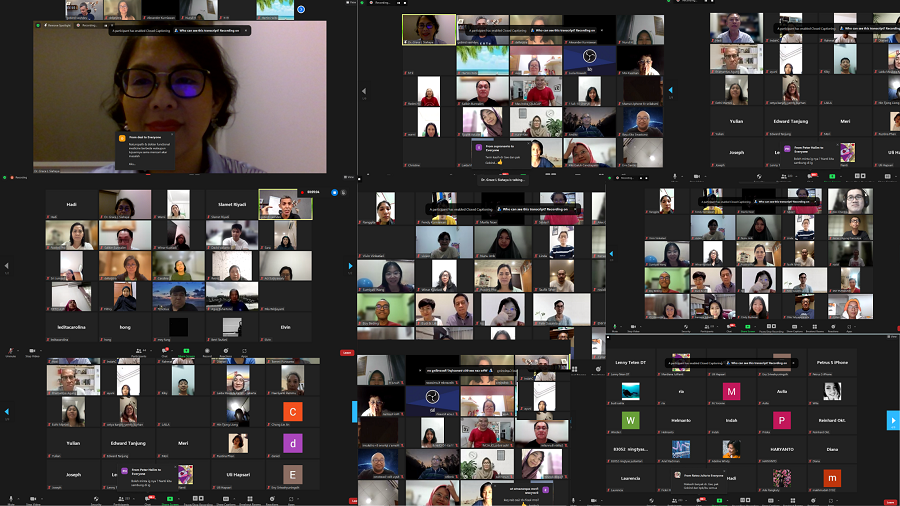
Task: Stop recording with blue button near timer
Action: (335, 192)
